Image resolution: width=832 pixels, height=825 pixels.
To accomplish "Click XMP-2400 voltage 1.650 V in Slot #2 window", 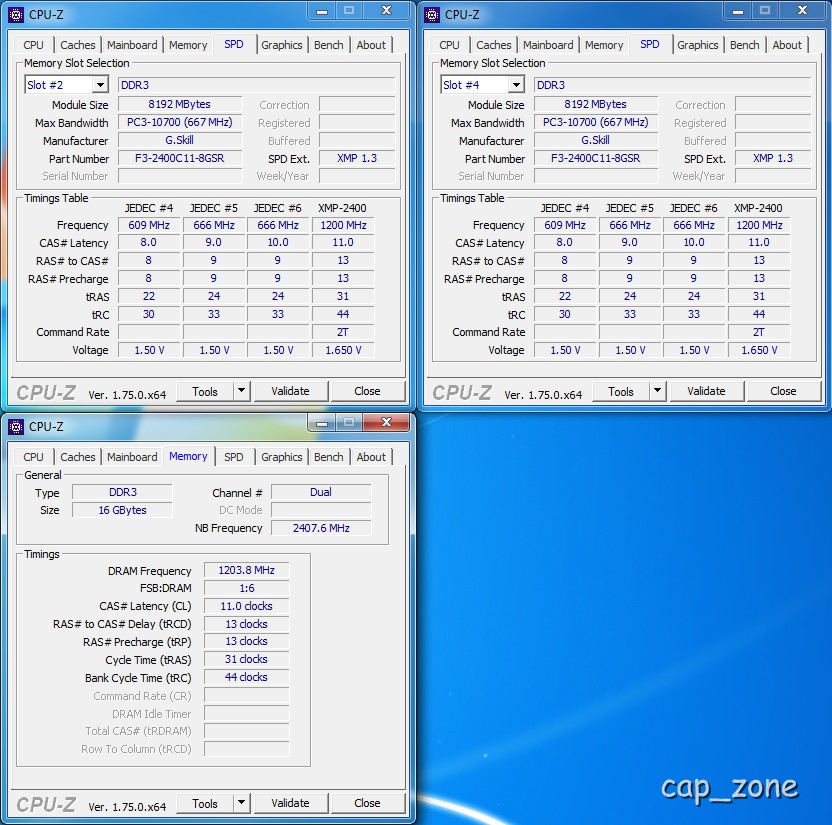I will 343,350.
